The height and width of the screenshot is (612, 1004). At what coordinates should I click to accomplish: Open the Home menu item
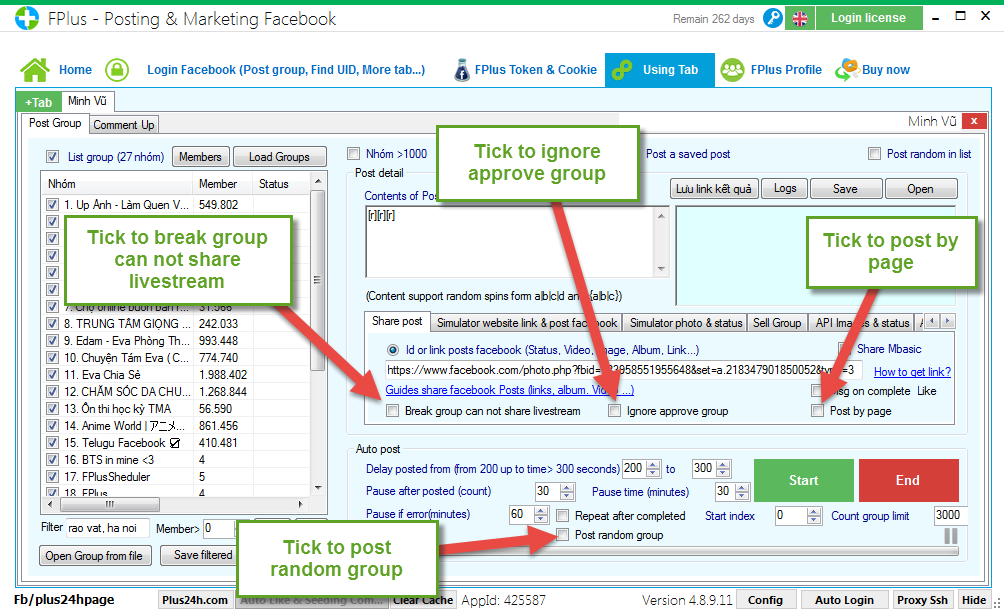pyautogui.click(x=76, y=70)
